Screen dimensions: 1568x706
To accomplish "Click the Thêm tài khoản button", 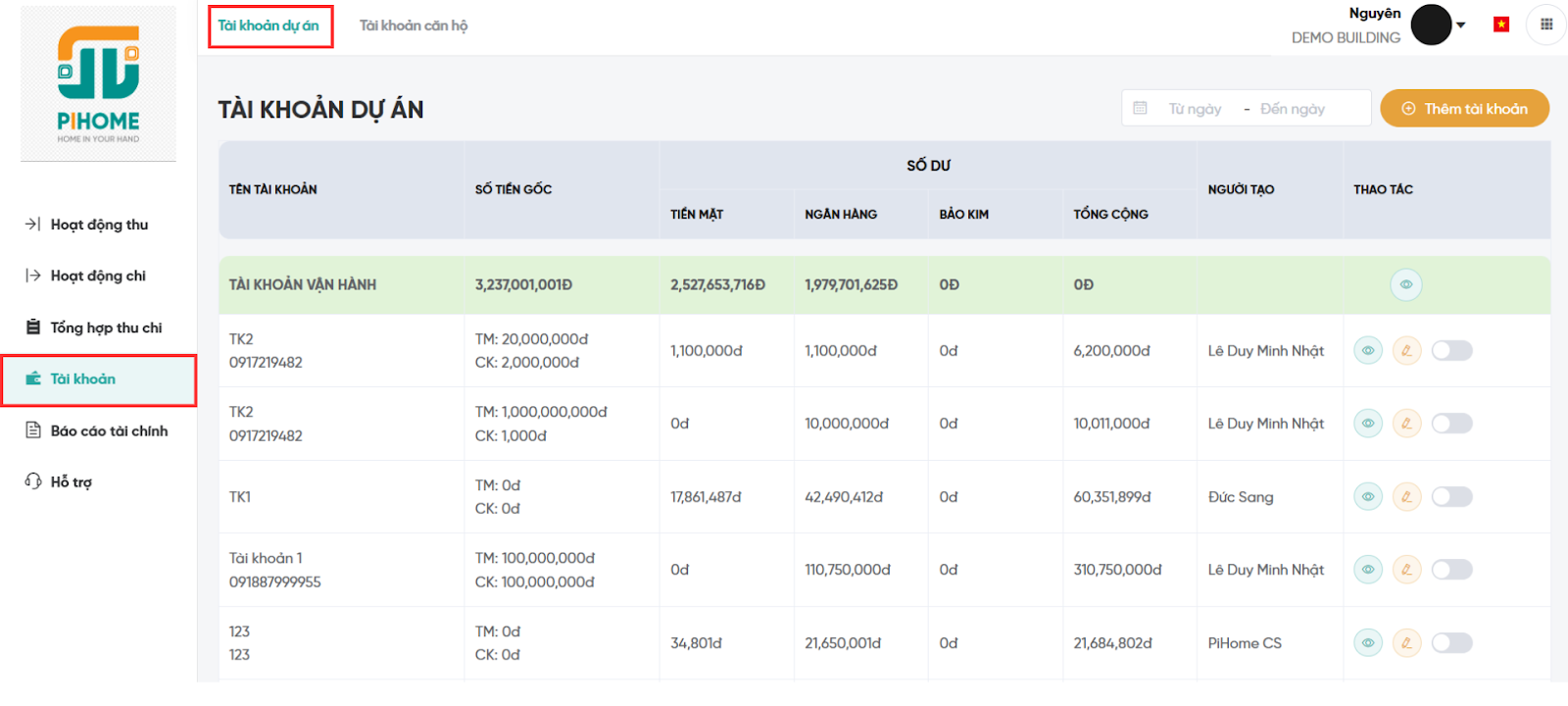I will [1464, 109].
